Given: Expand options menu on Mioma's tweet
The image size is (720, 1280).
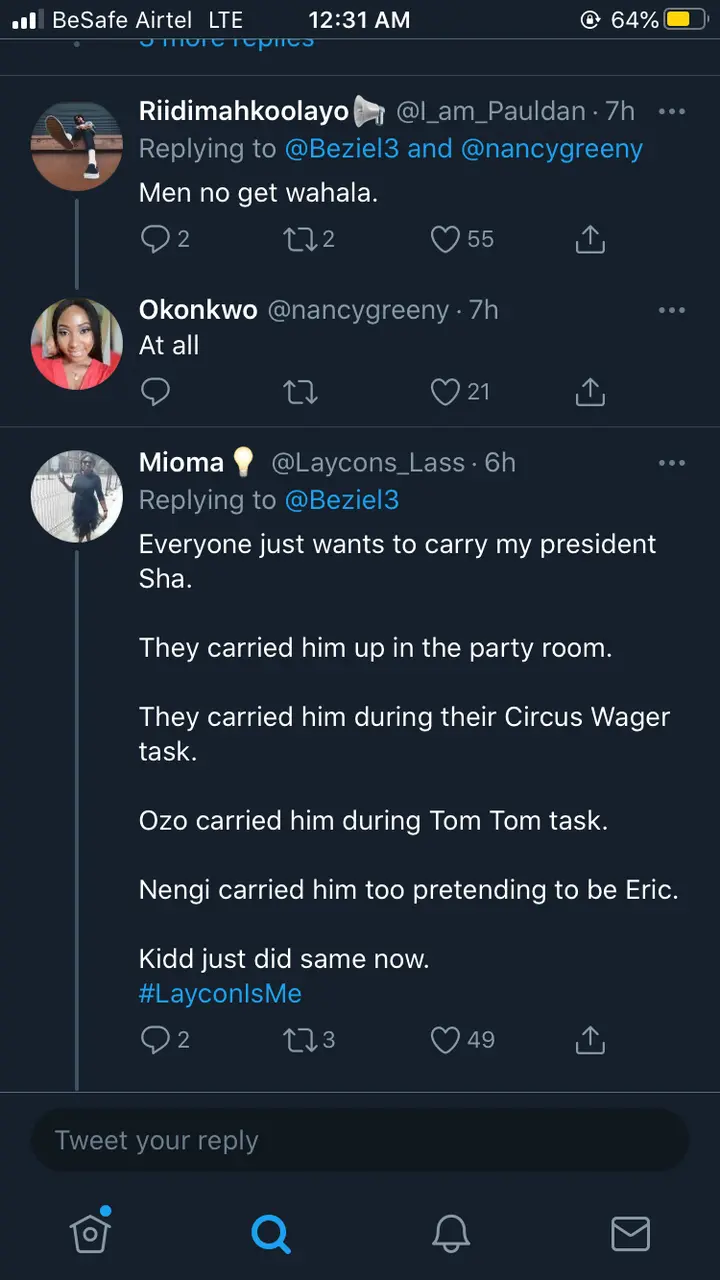Looking at the screenshot, I should tap(672, 463).
